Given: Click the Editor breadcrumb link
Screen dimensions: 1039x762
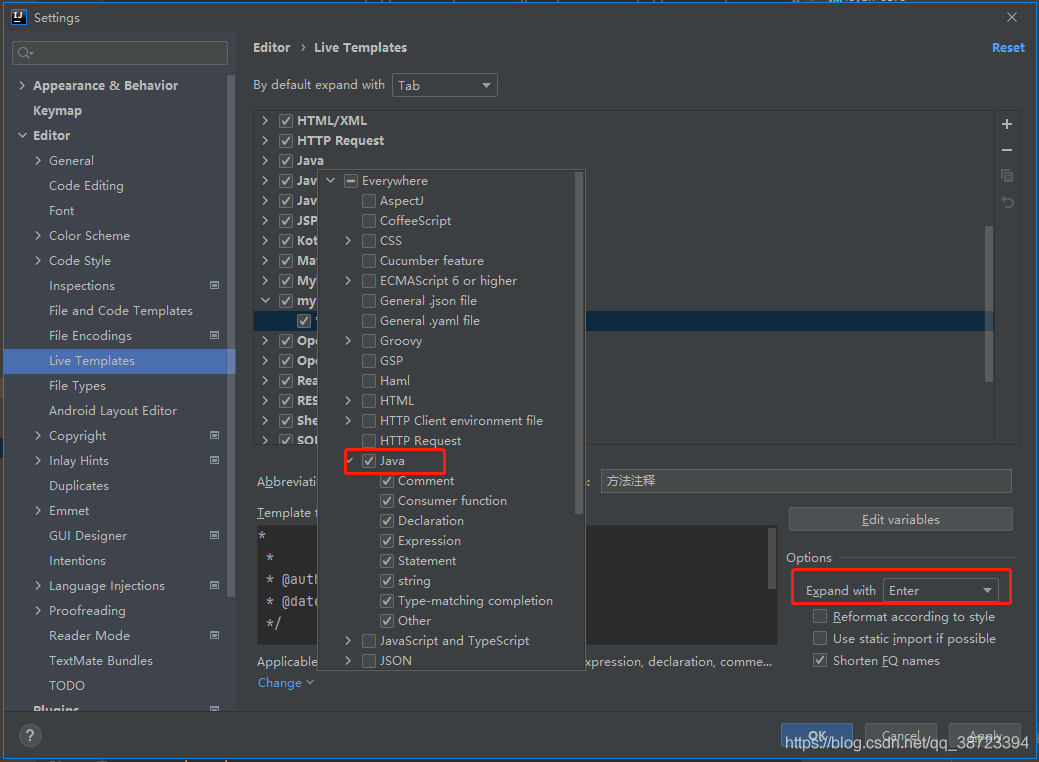Looking at the screenshot, I should [x=272, y=48].
